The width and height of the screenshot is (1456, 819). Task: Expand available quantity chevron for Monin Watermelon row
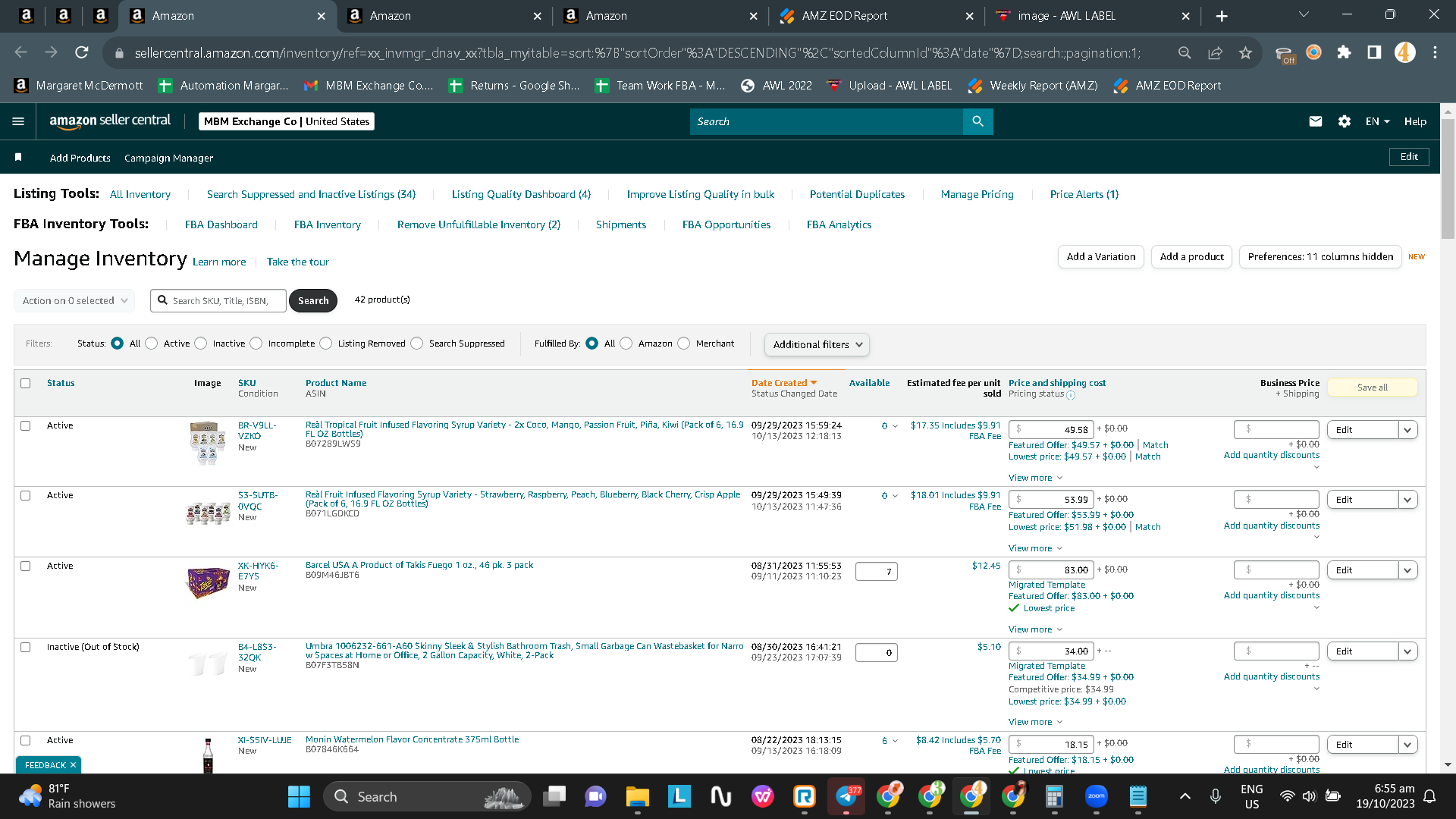tap(895, 742)
